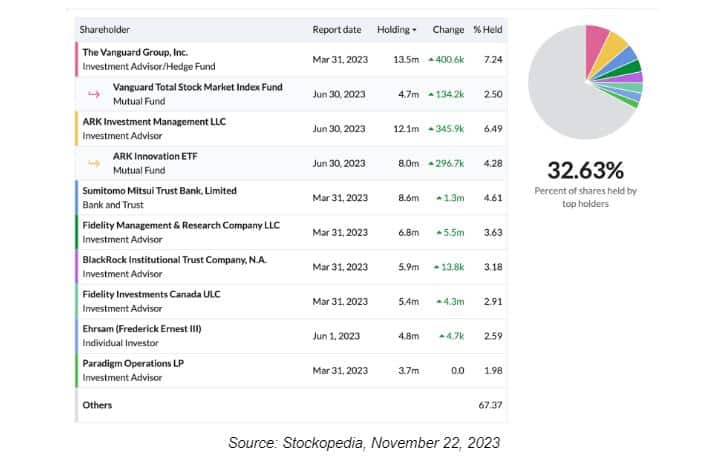
Task: Click green up-arrow beside 4.7k change
Action: coord(440,336)
